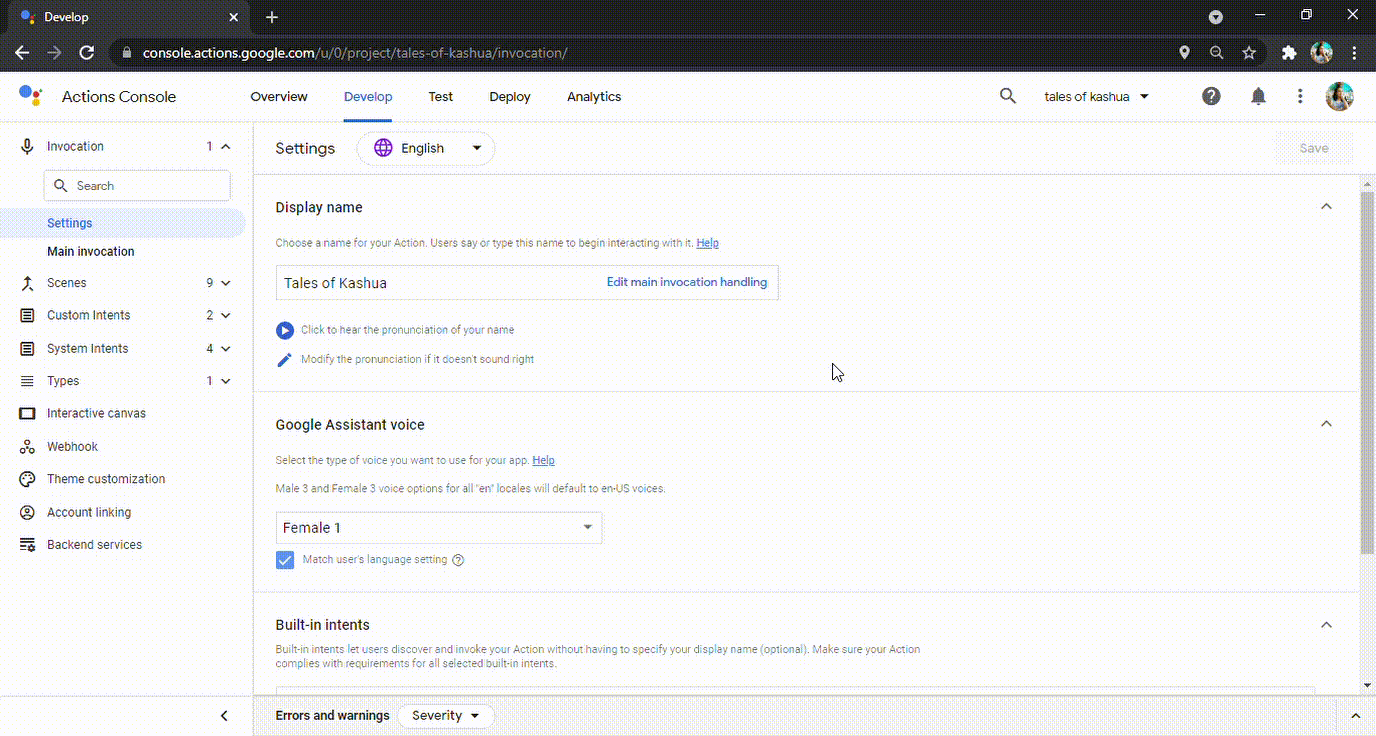The width and height of the screenshot is (1376, 736).
Task: Open a new browser tab
Action: (x=272, y=17)
